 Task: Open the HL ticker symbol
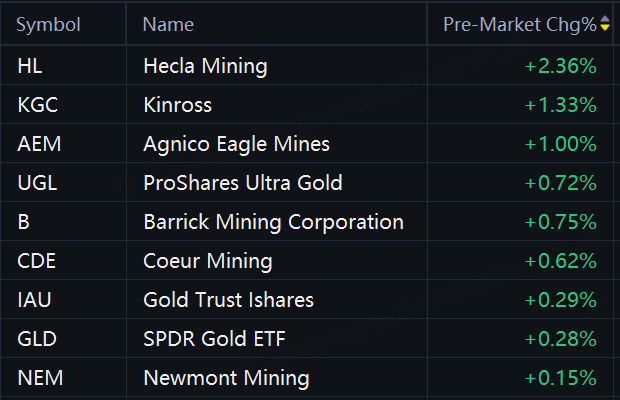(x=30, y=67)
